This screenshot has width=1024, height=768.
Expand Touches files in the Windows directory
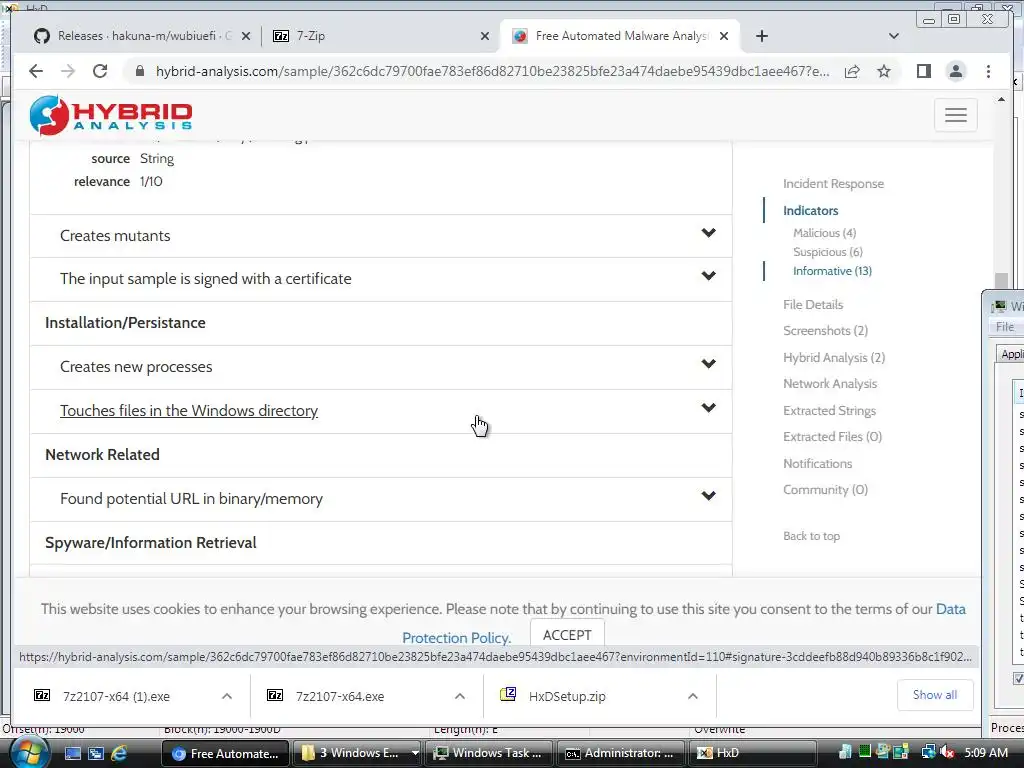pyautogui.click(x=381, y=411)
